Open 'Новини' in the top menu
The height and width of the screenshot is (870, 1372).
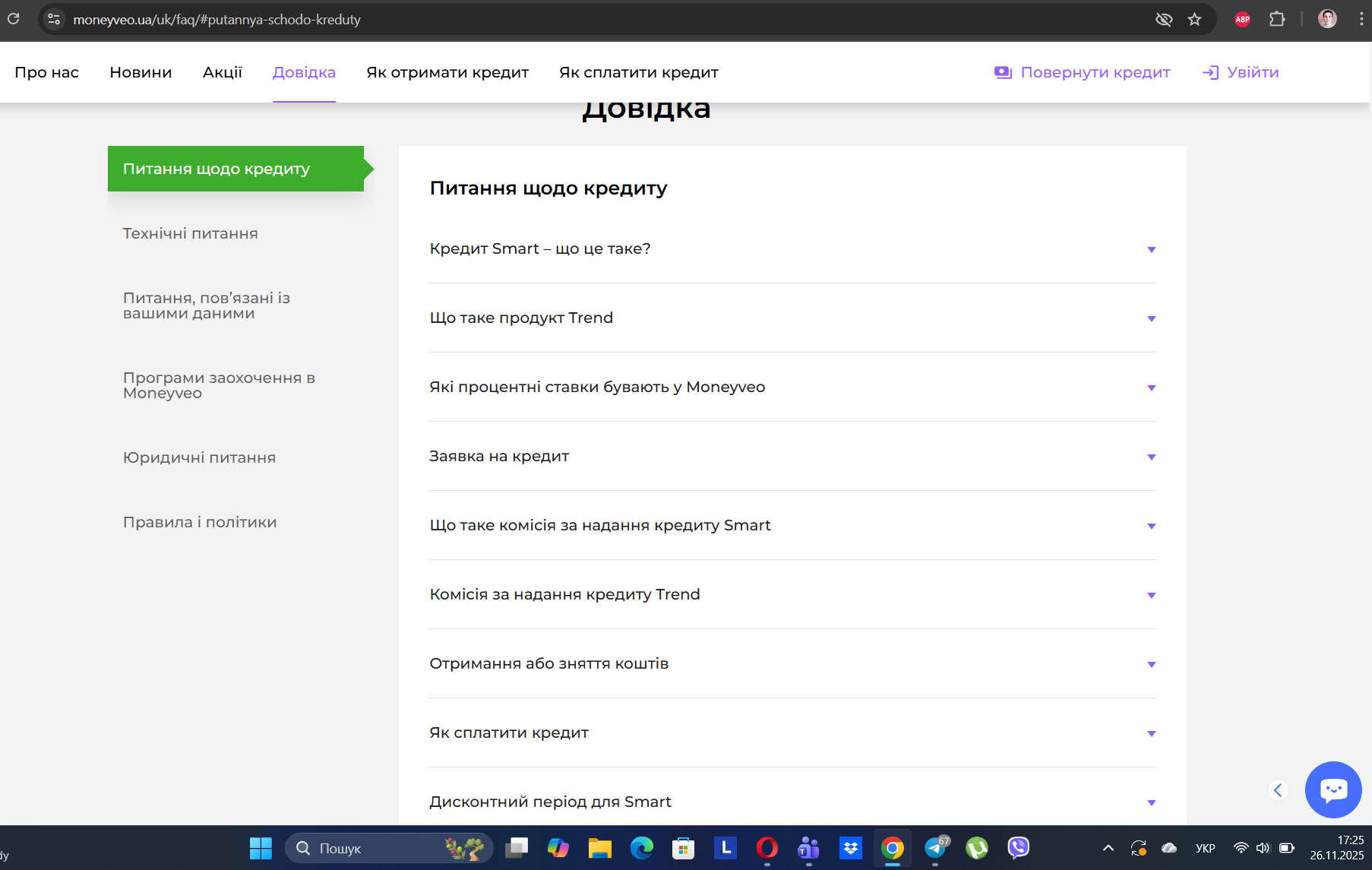[x=141, y=72]
